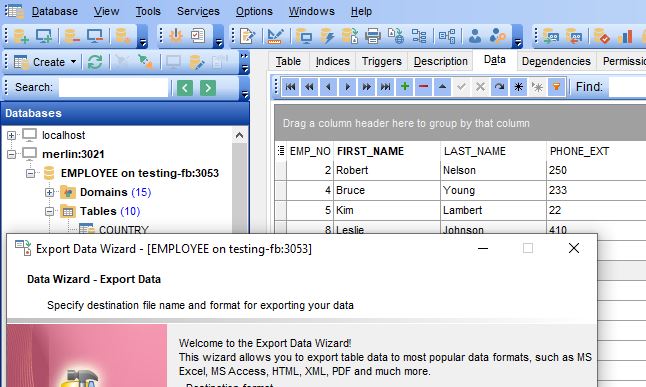Click into the Search input field

point(113,87)
